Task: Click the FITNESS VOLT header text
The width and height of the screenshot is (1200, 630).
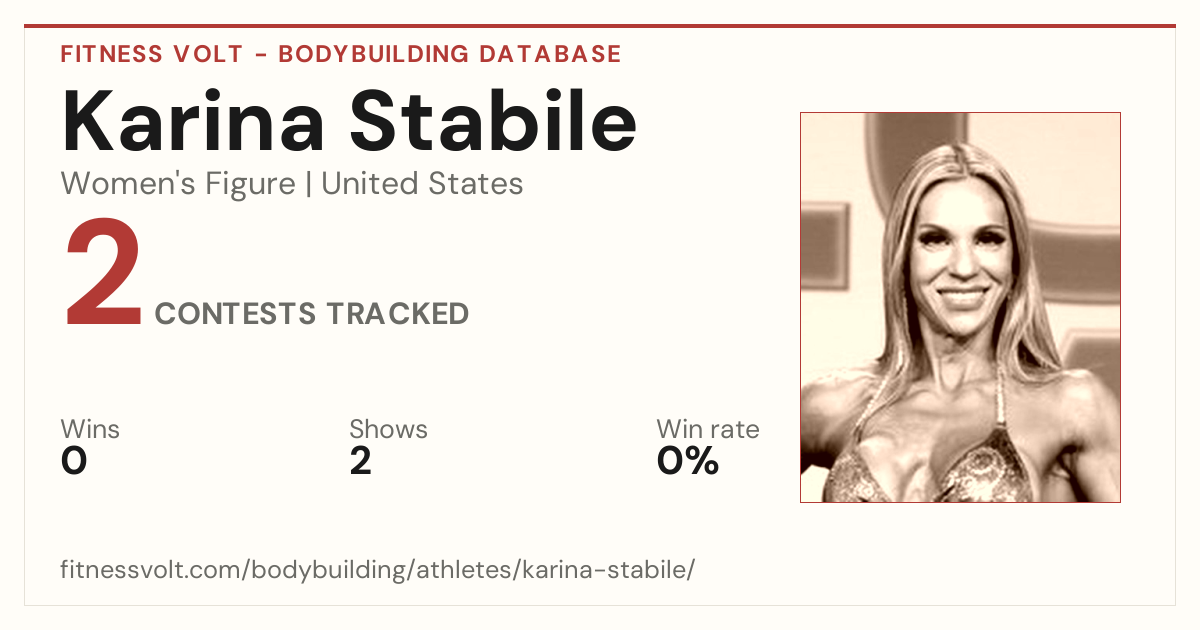Action: (150, 54)
